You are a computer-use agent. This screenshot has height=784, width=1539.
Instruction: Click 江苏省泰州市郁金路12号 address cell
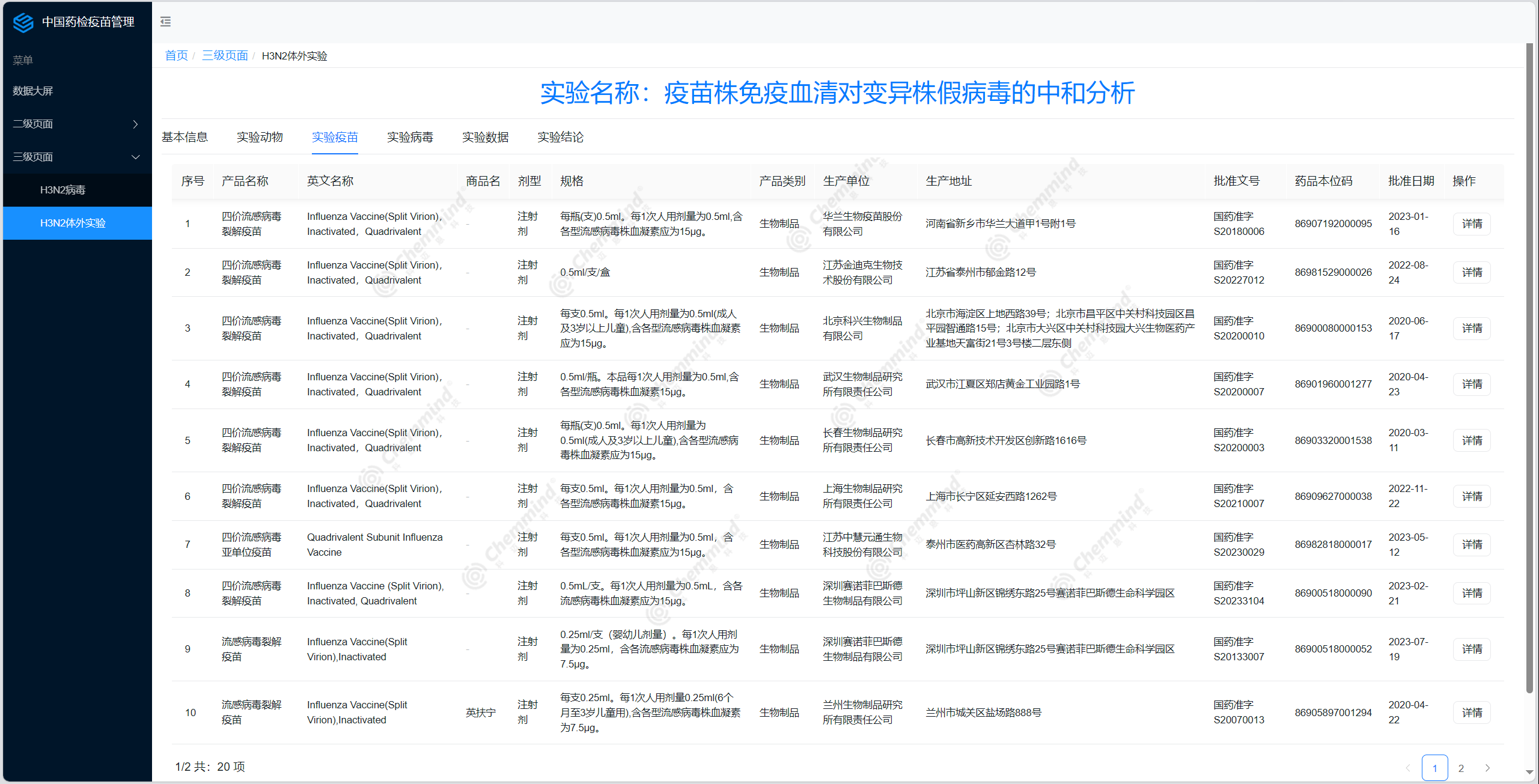point(981,272)
